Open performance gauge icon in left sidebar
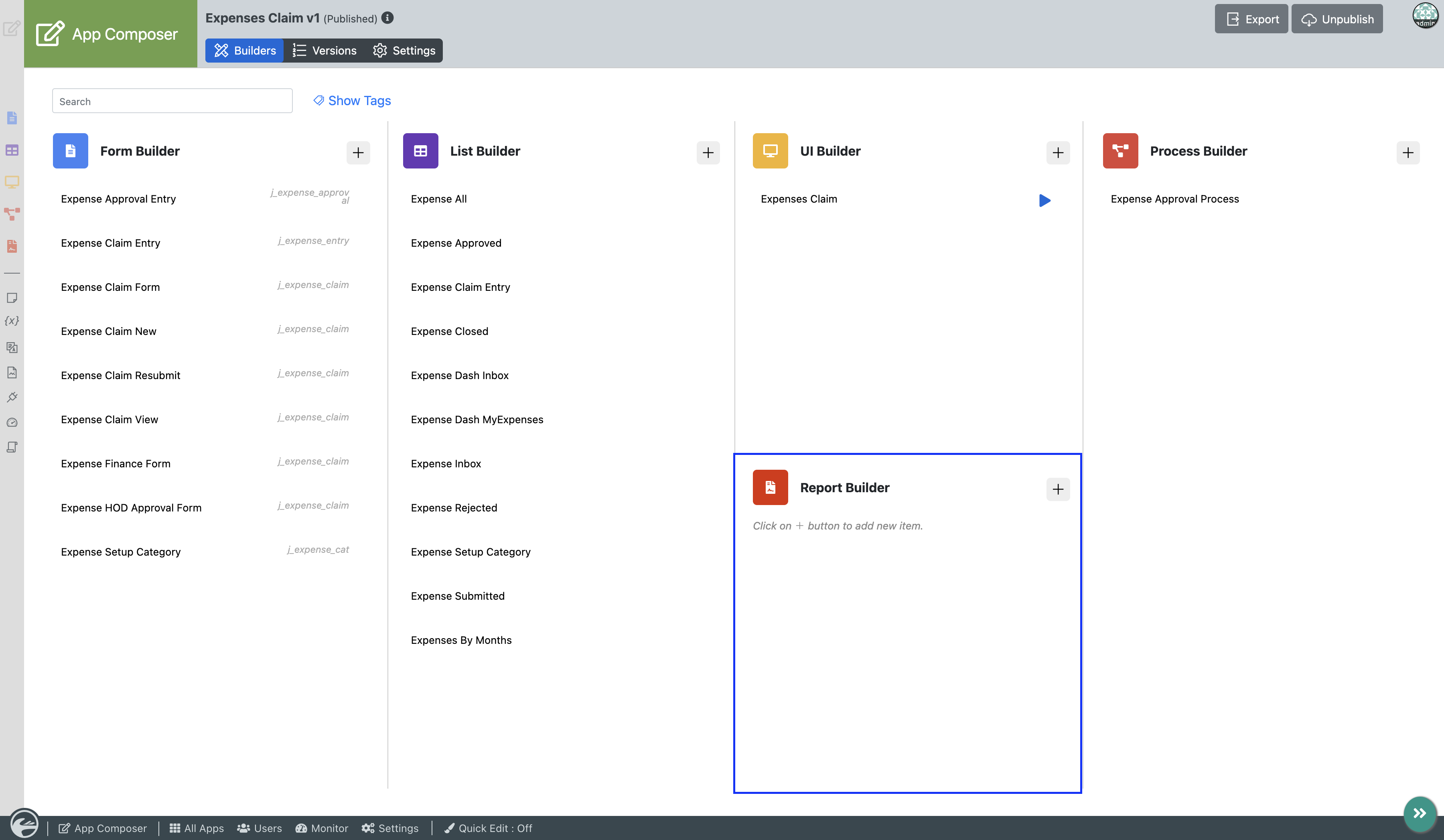Viewport: 1444px width, 840px height. (x=12, y=422)
